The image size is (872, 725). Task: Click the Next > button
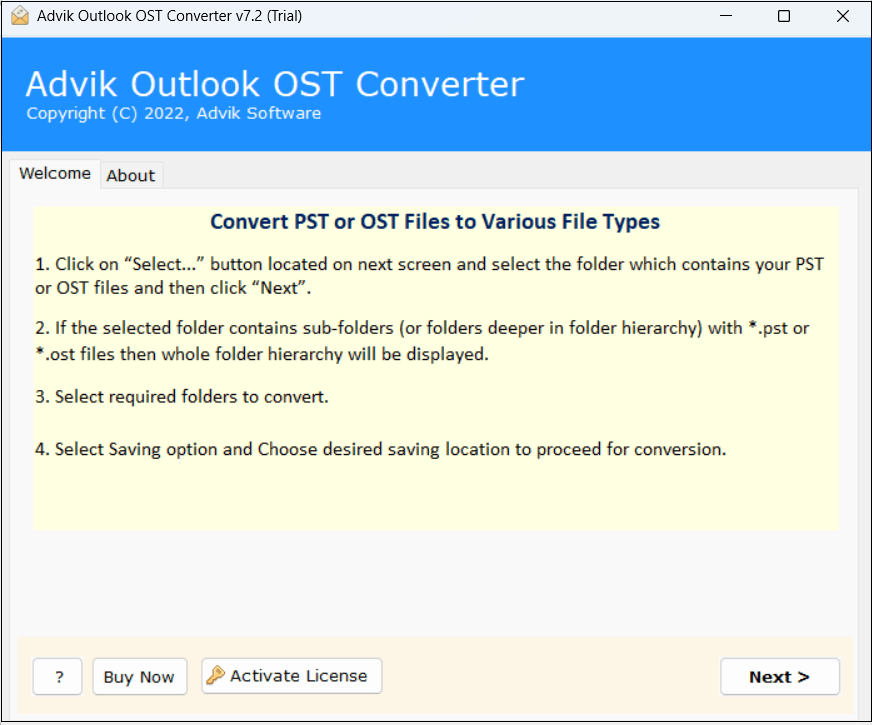pos(780,677)
